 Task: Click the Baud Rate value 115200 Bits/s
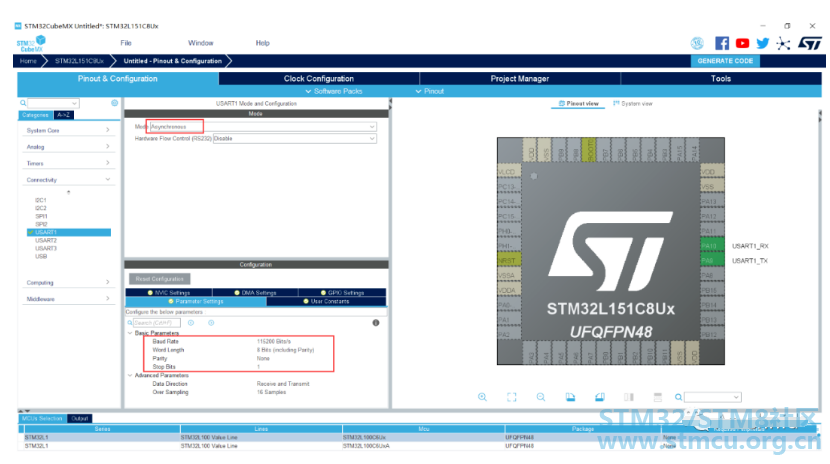274,342
